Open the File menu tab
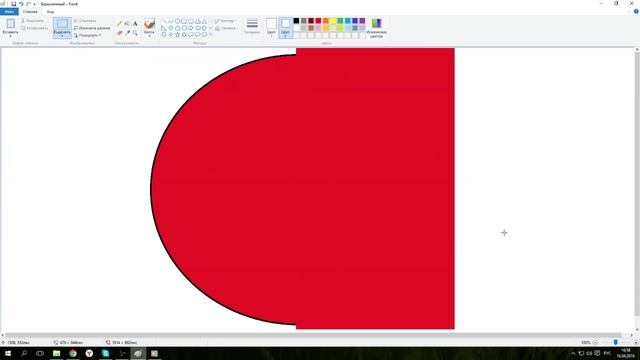The width and height of the screenshot is (640, 360). pos(9,12)
